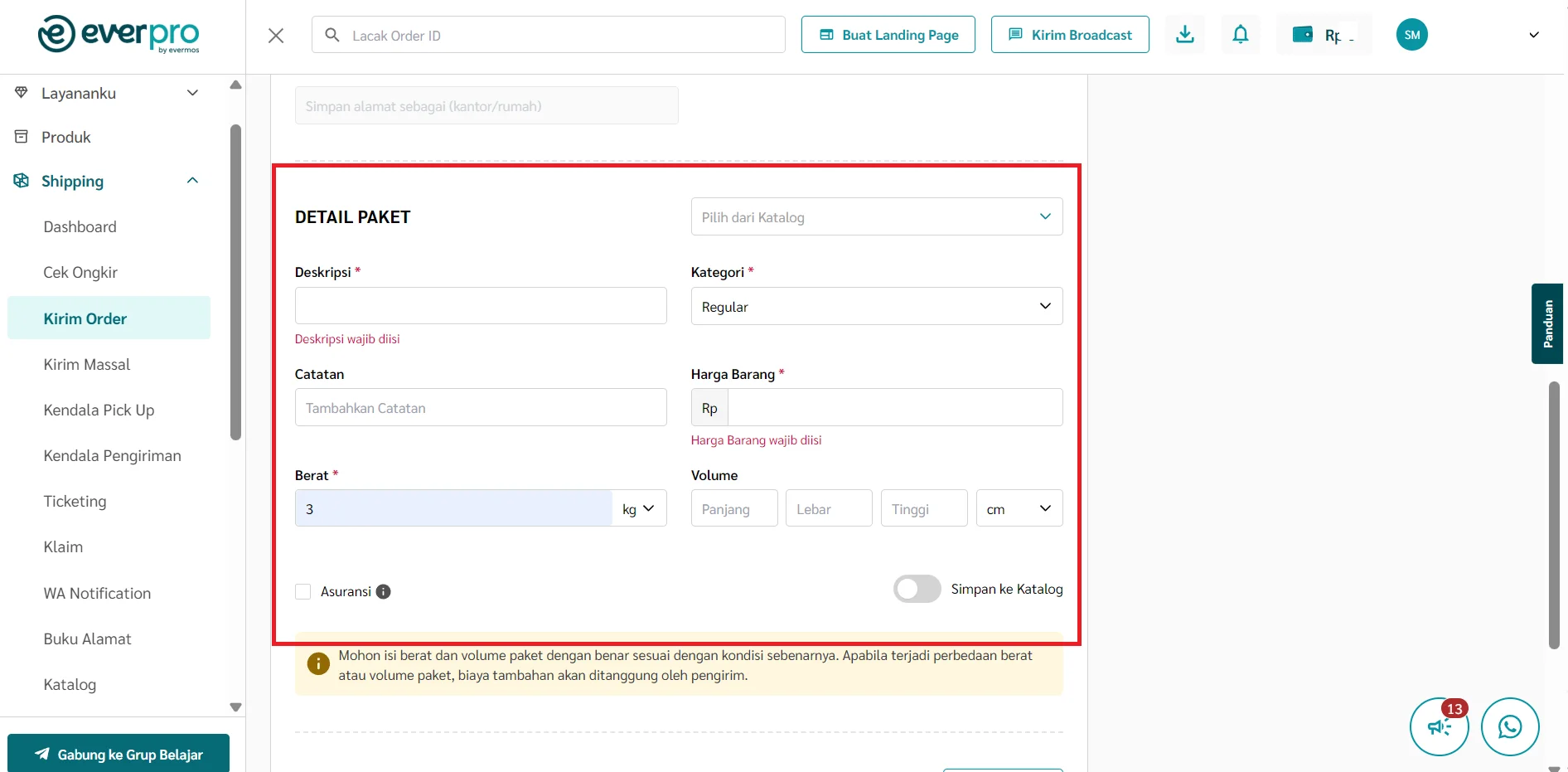Open the megaphone announcements icon

1439,727
